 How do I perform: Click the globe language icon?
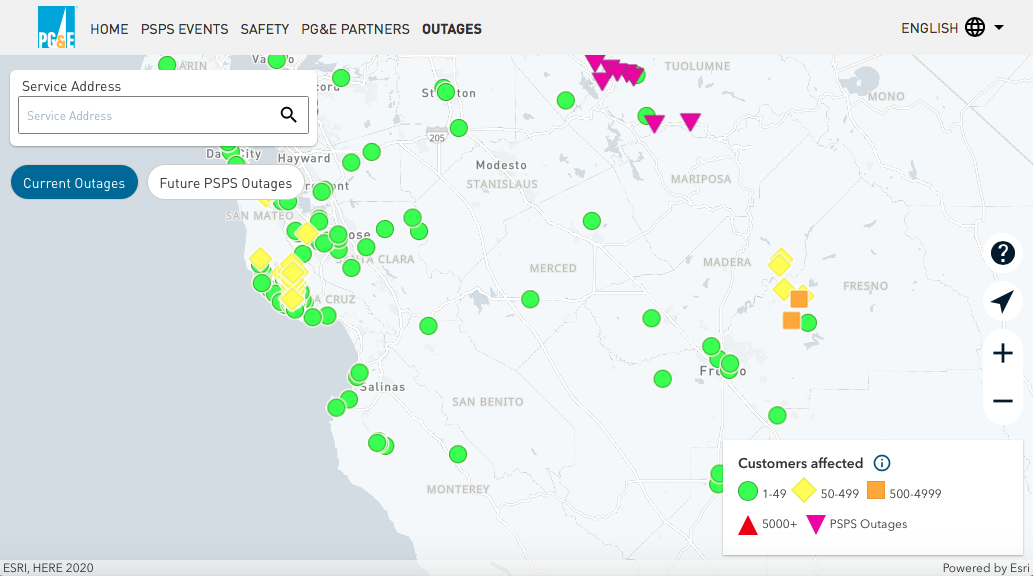[975, 28]
